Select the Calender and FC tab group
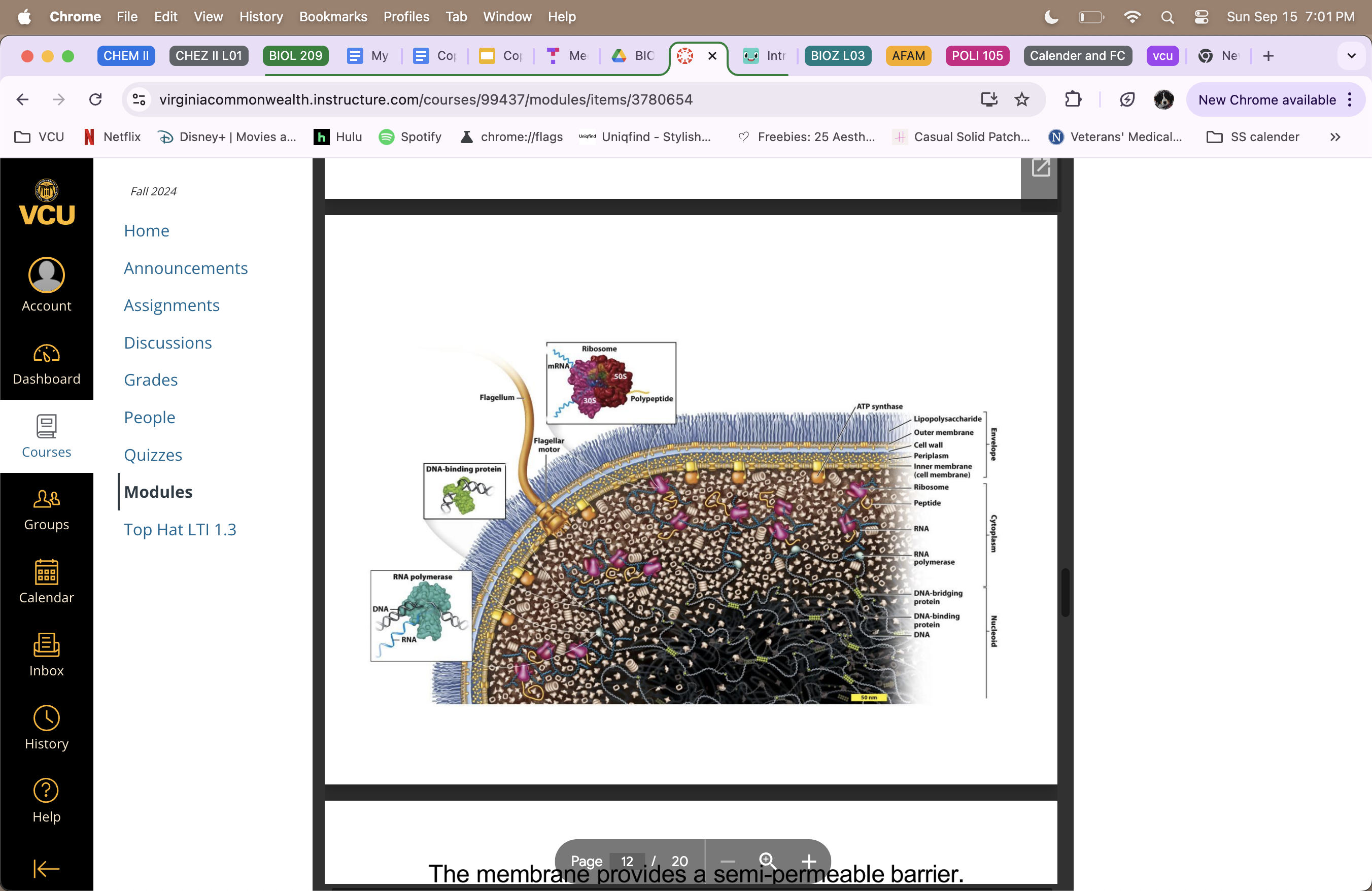The image size is (1372, 891). [1077, 56]
